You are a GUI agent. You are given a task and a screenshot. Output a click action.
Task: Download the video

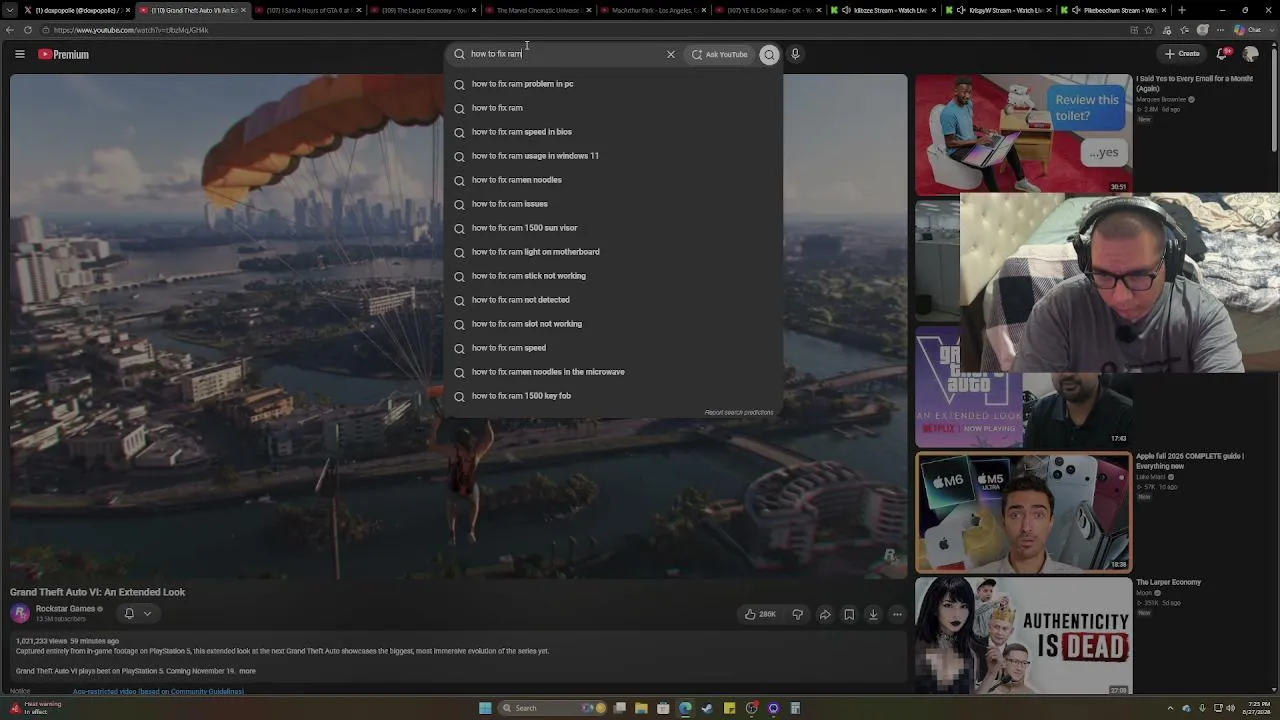[x=873, y=614]
